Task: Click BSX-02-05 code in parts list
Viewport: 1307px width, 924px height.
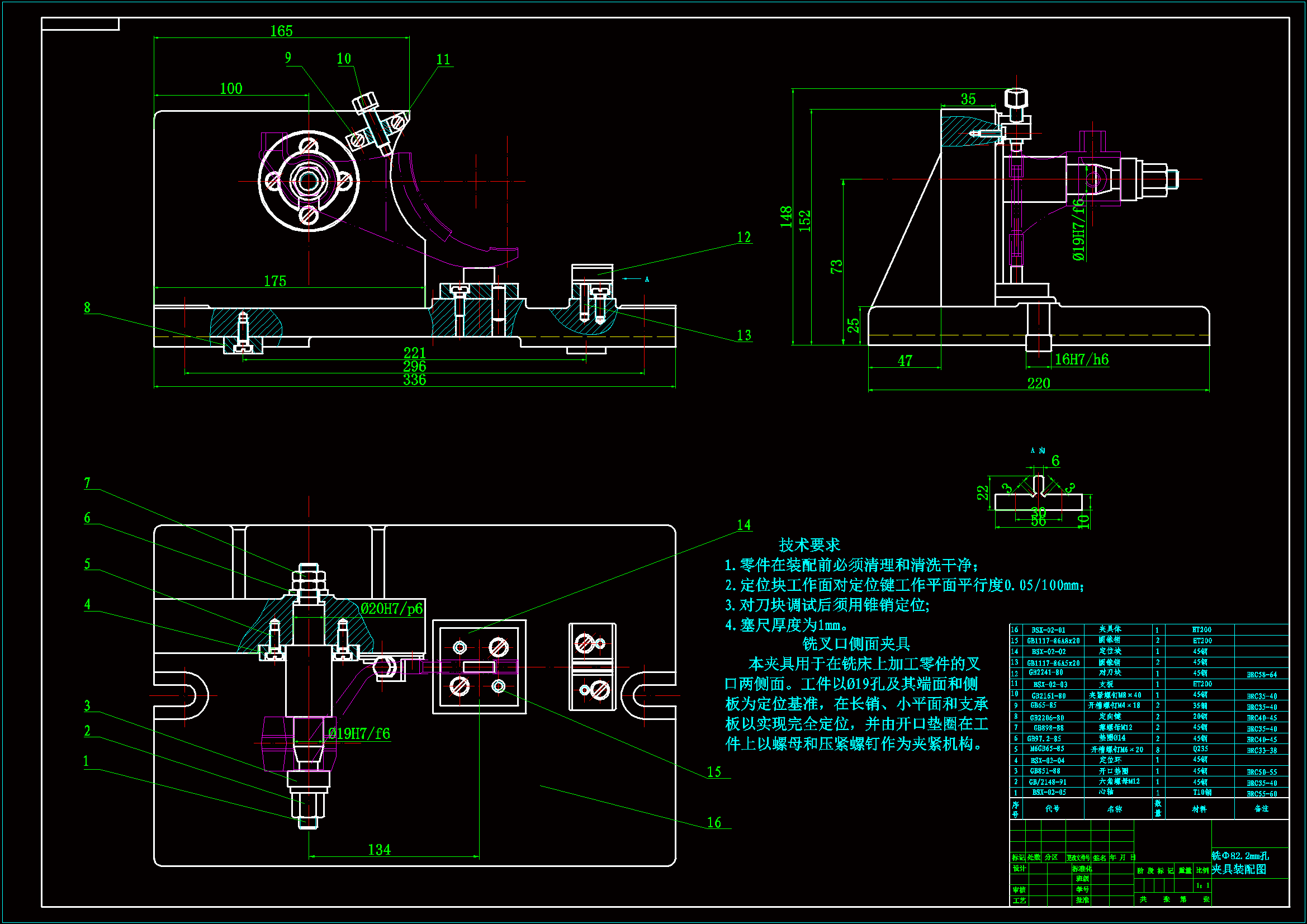Action: click(1049, 793)
